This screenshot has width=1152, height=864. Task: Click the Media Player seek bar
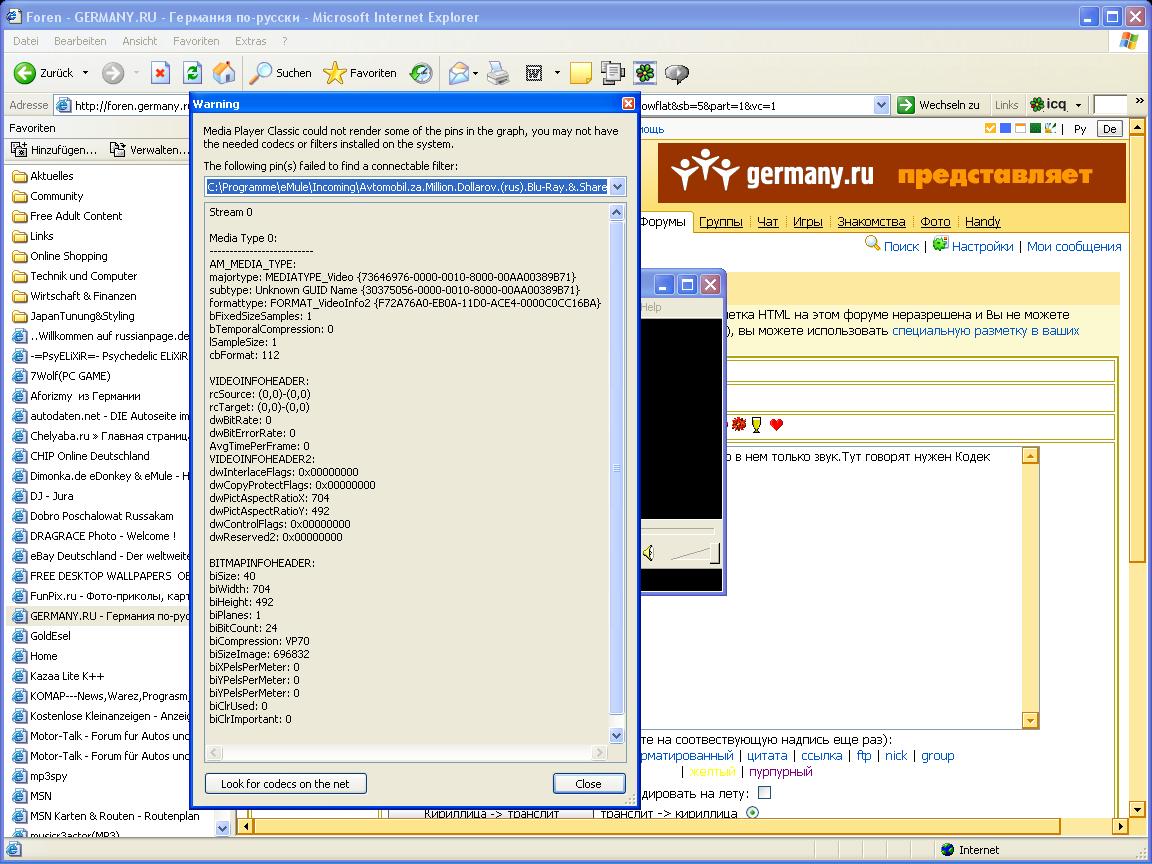(x=677, y=529)
